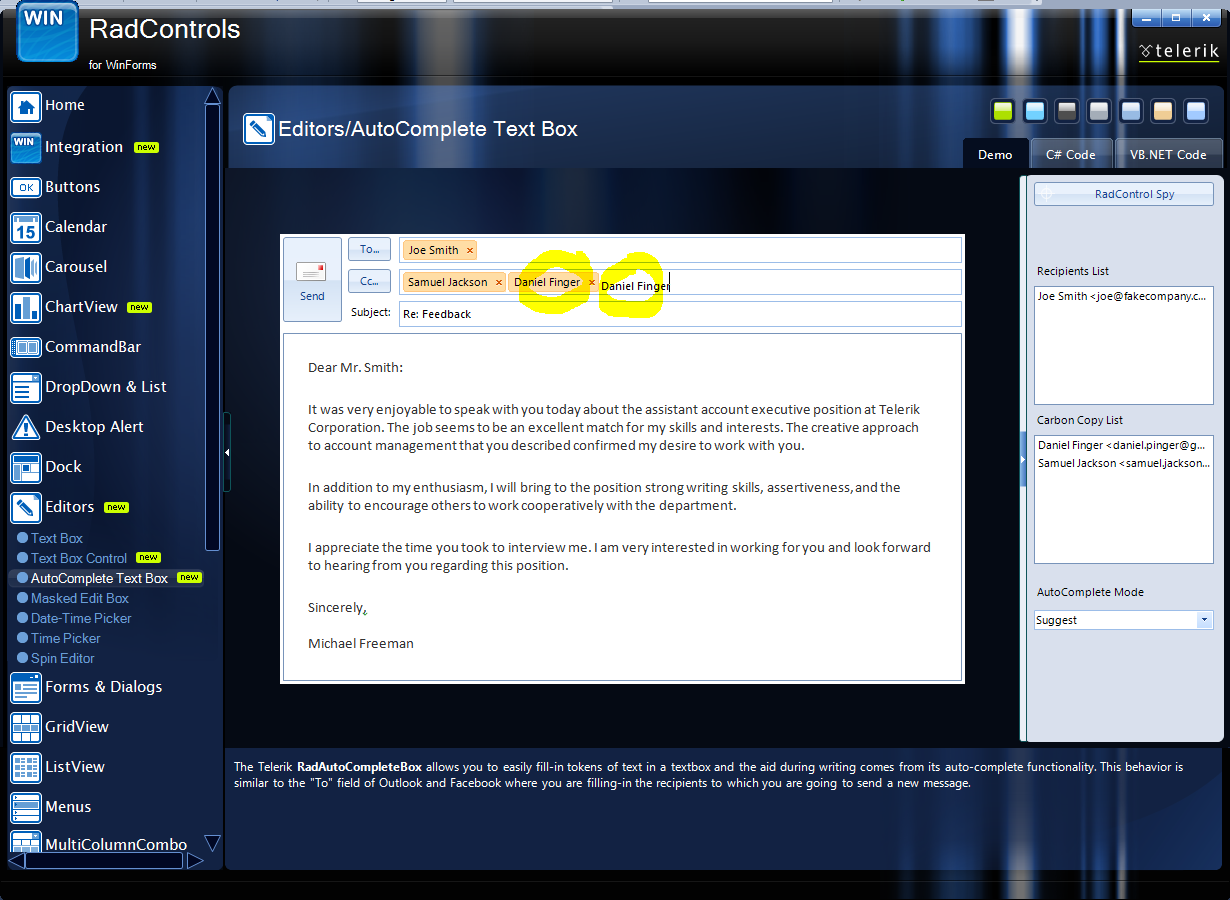This screenshot has height=900, width=1230.
Task: Open the ListView category icon
Action: tap(25, 767)
